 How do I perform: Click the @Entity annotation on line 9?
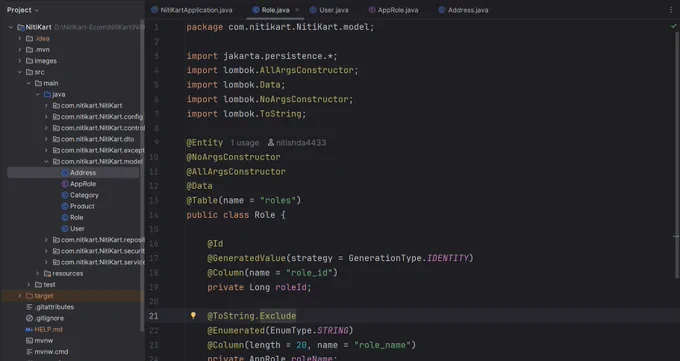(205, 142)
